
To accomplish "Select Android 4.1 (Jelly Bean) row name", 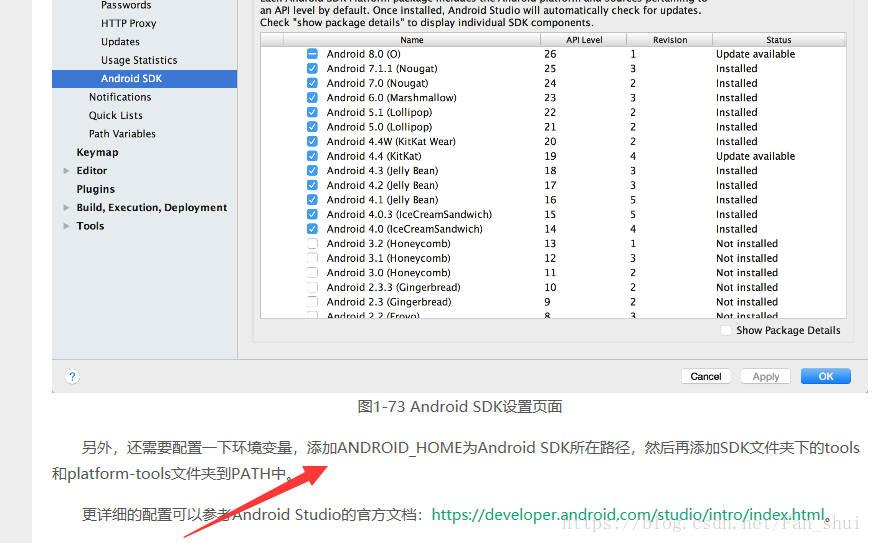I will 382,200.
